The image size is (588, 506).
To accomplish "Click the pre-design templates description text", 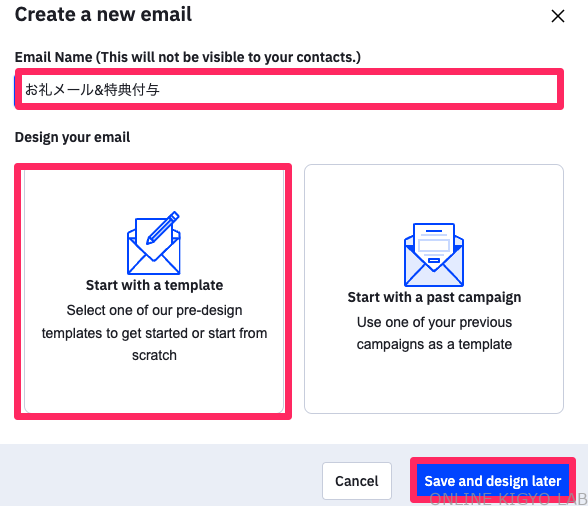I will (x=154, y=333).
